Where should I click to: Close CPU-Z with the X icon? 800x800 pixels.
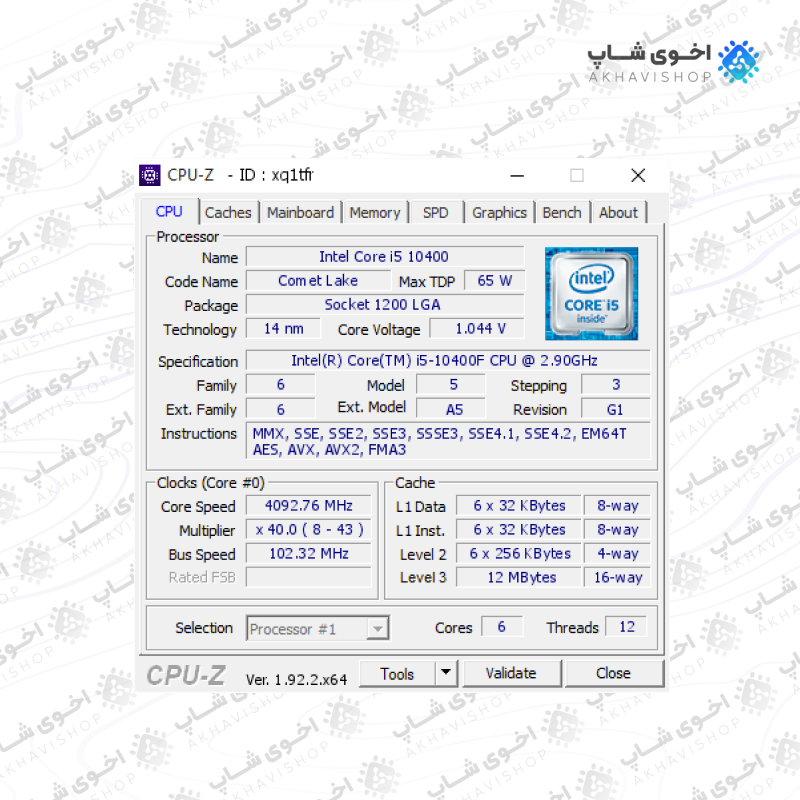tap(638, 176)
